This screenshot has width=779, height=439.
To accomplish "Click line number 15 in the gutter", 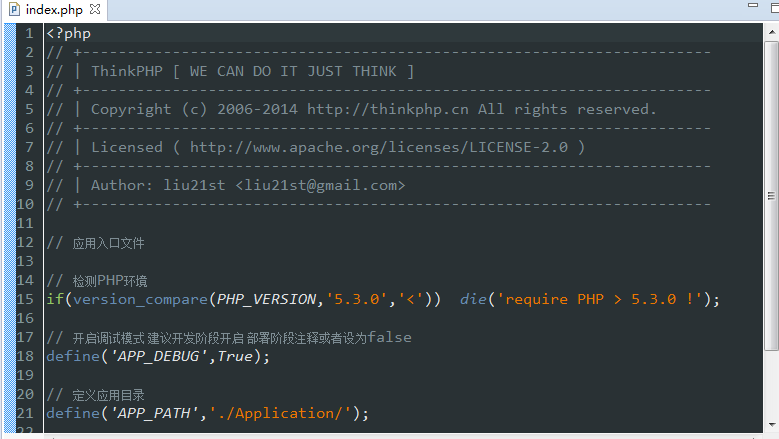I will (x=25, y=299).
